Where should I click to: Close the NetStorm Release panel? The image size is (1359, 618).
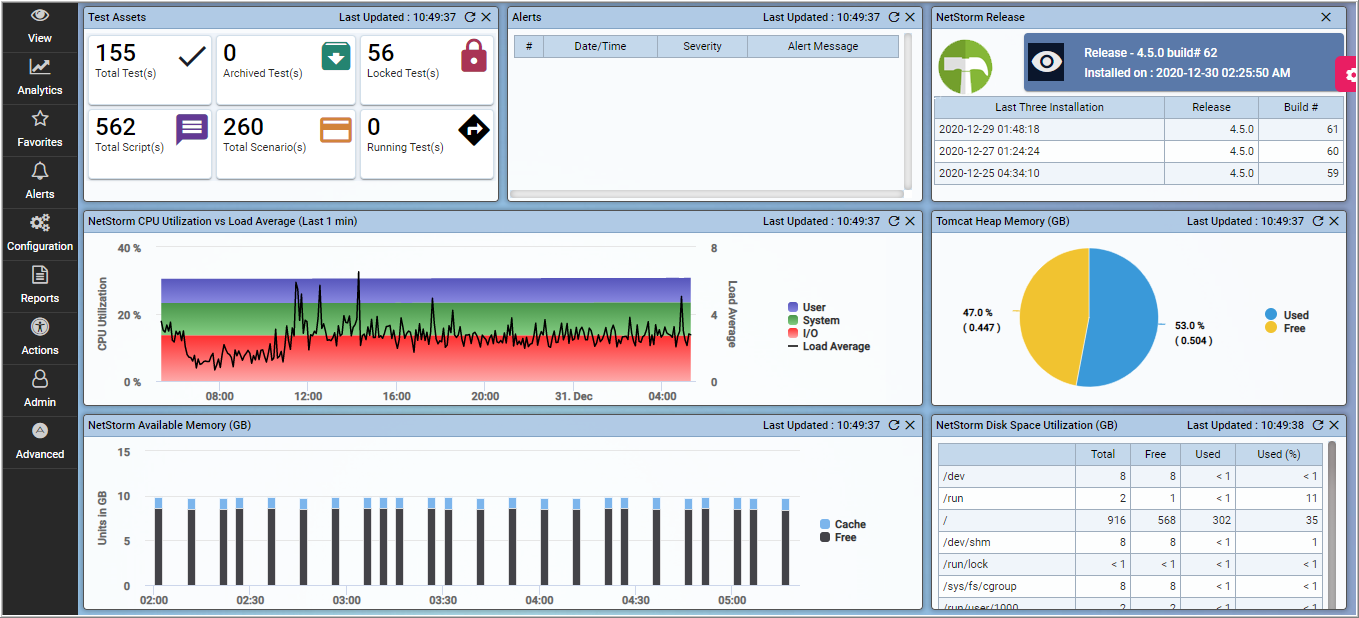coord(1326,17)
